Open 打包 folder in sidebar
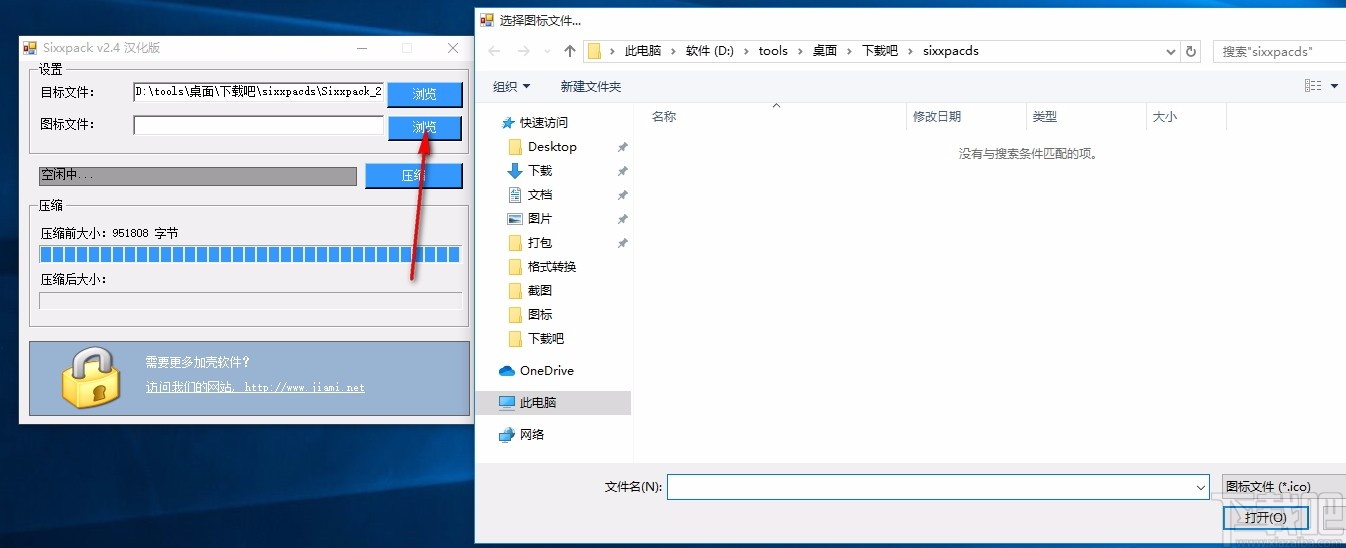1346x548 pixels. point(540,242)
